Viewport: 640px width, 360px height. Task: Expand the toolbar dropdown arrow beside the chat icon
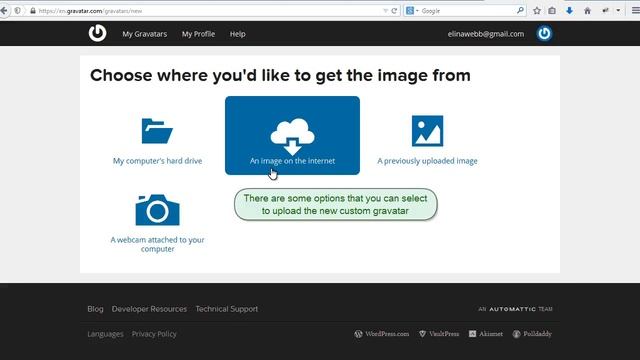(x=618, y=11)
